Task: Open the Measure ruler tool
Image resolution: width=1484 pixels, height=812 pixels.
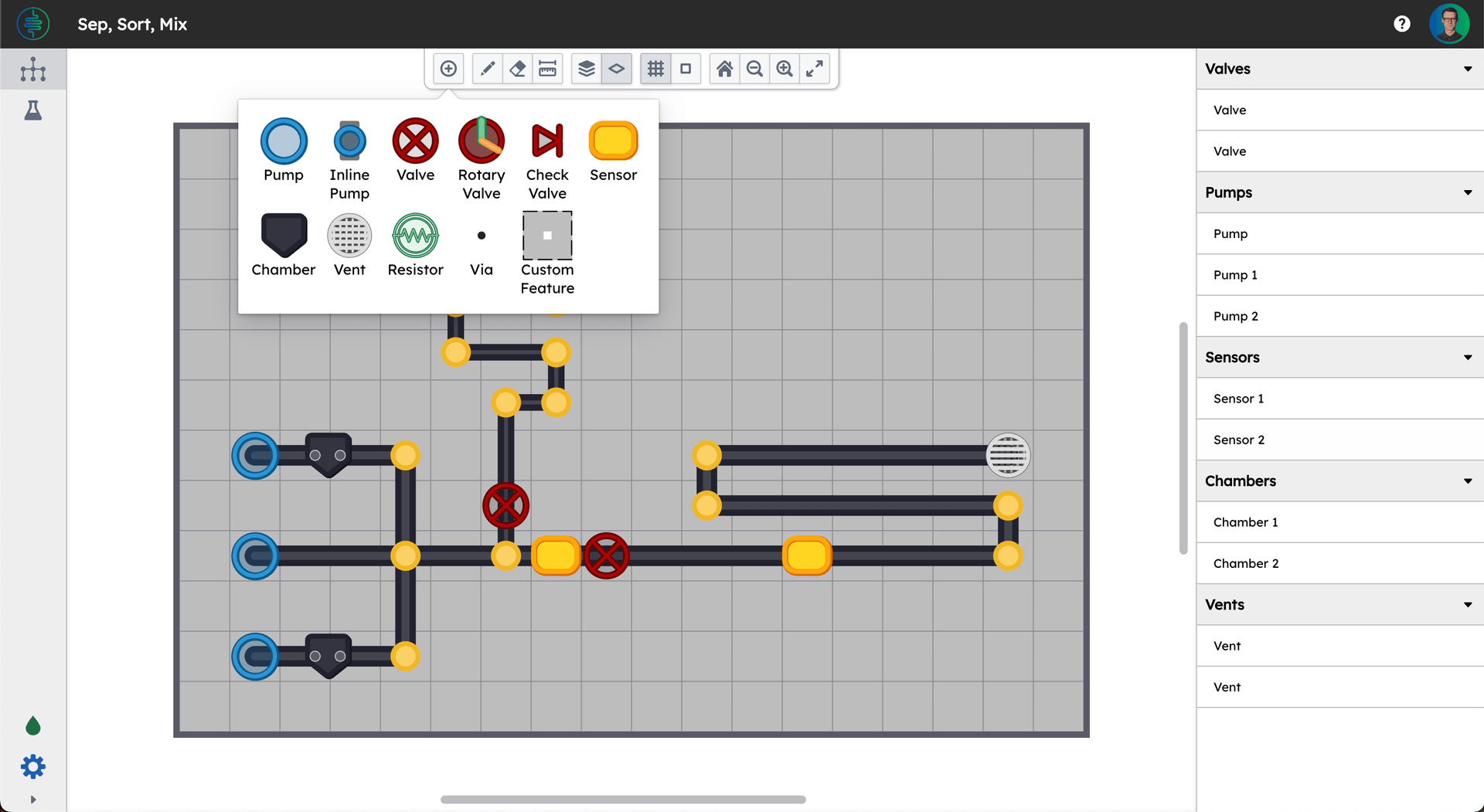Action: [548, 69]
